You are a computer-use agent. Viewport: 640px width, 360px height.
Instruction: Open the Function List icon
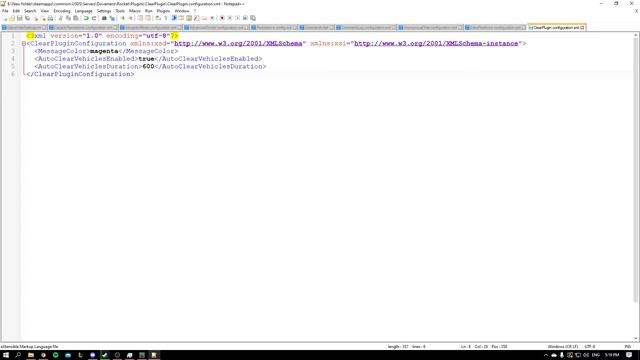[x=197, y=18]
